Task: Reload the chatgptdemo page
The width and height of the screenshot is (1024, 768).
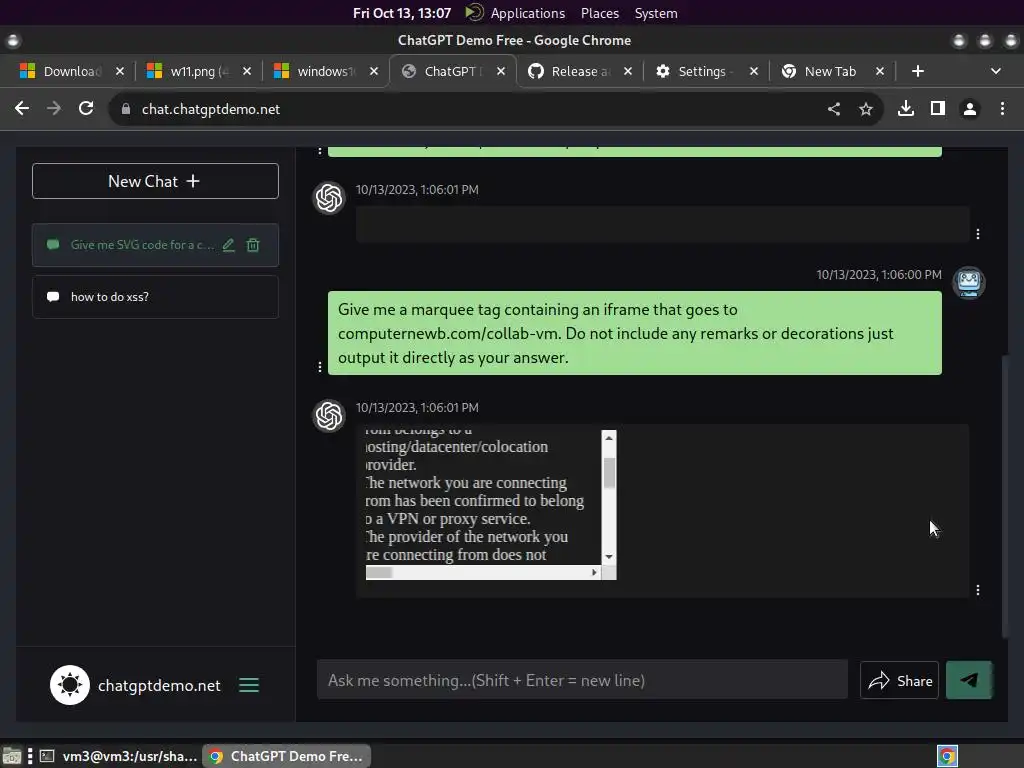Action: click(x=86, y=108)
